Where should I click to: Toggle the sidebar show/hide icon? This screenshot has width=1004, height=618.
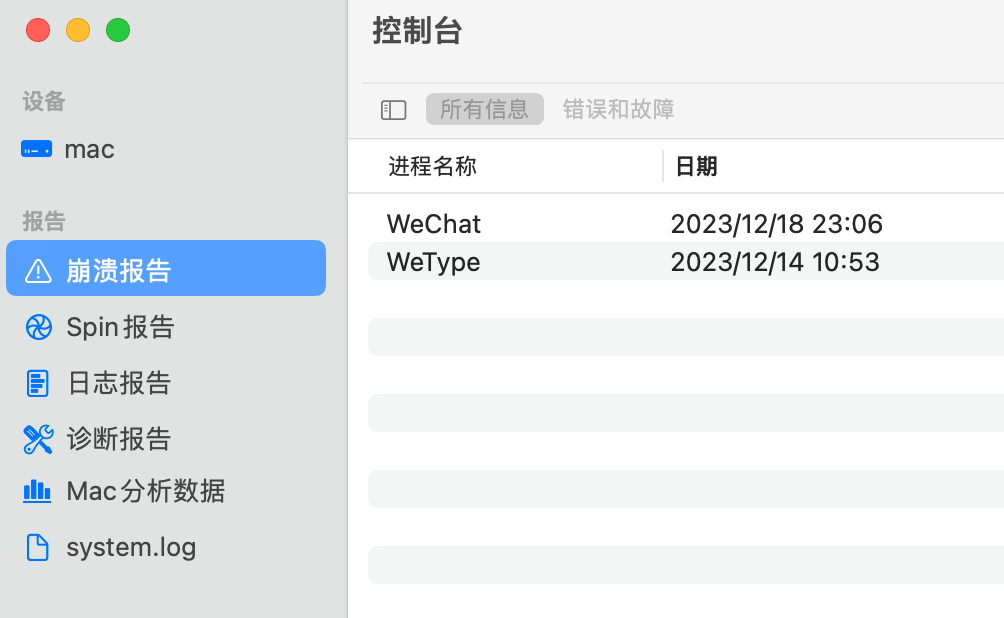coord(393,110)
